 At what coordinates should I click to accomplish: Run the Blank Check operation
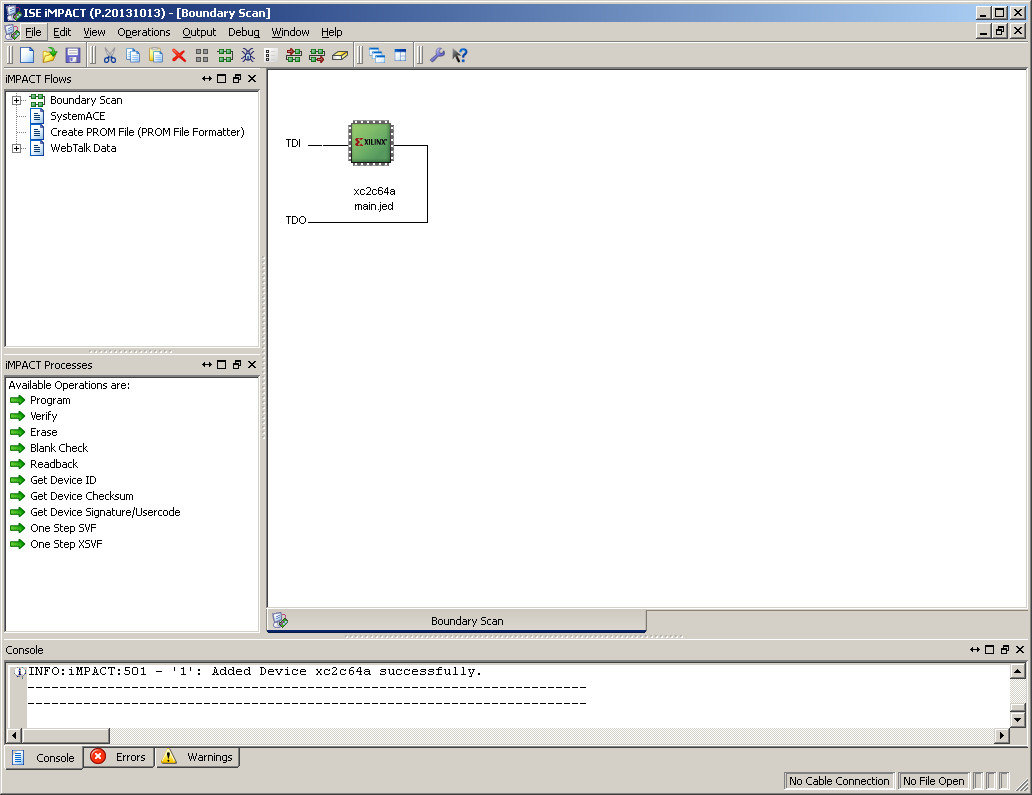[59, 448]
